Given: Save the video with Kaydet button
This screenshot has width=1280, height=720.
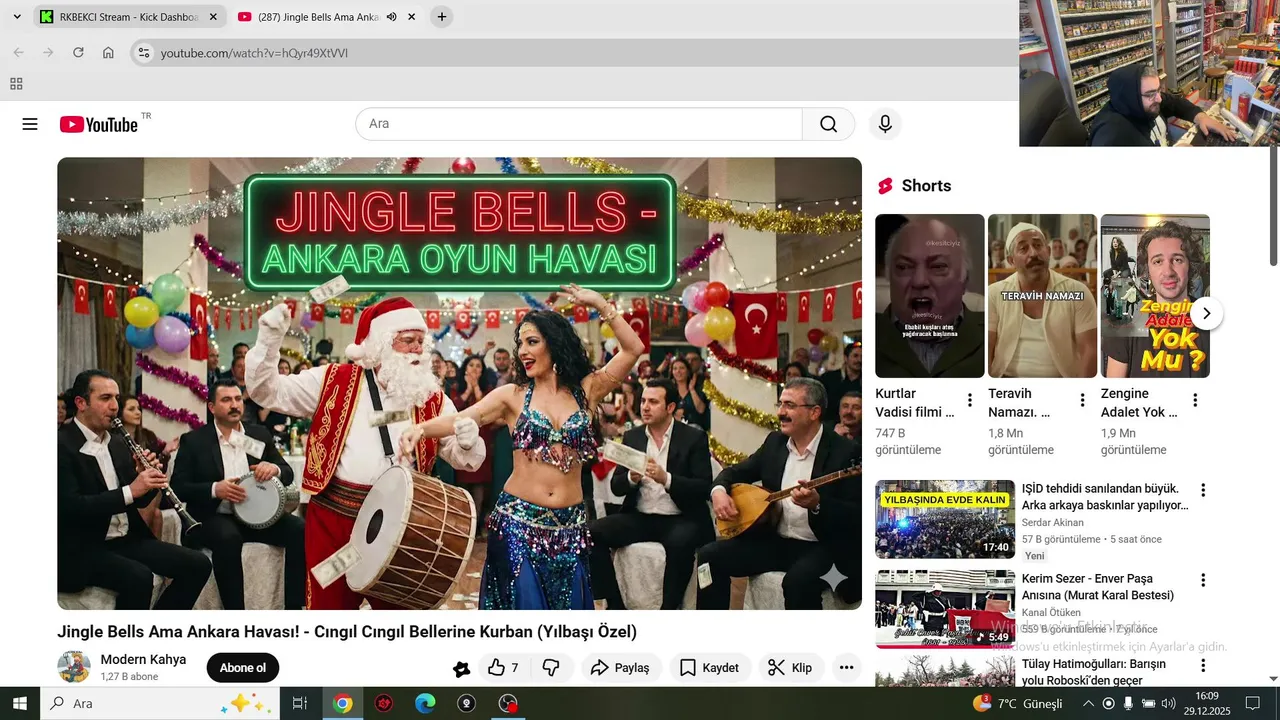Looking at the screenshot, I should click(709, 668).
